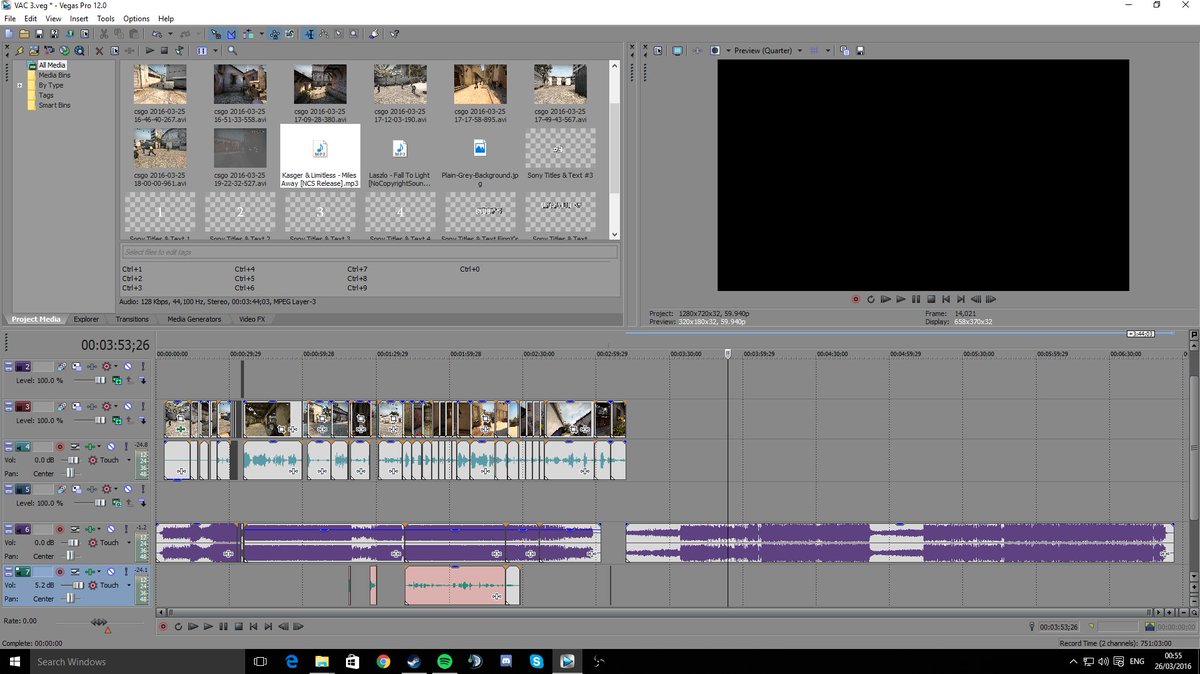This screenshot has height=674, width=1200.
Task: Switch to the Media Generators tab
Action: (194, 319)
